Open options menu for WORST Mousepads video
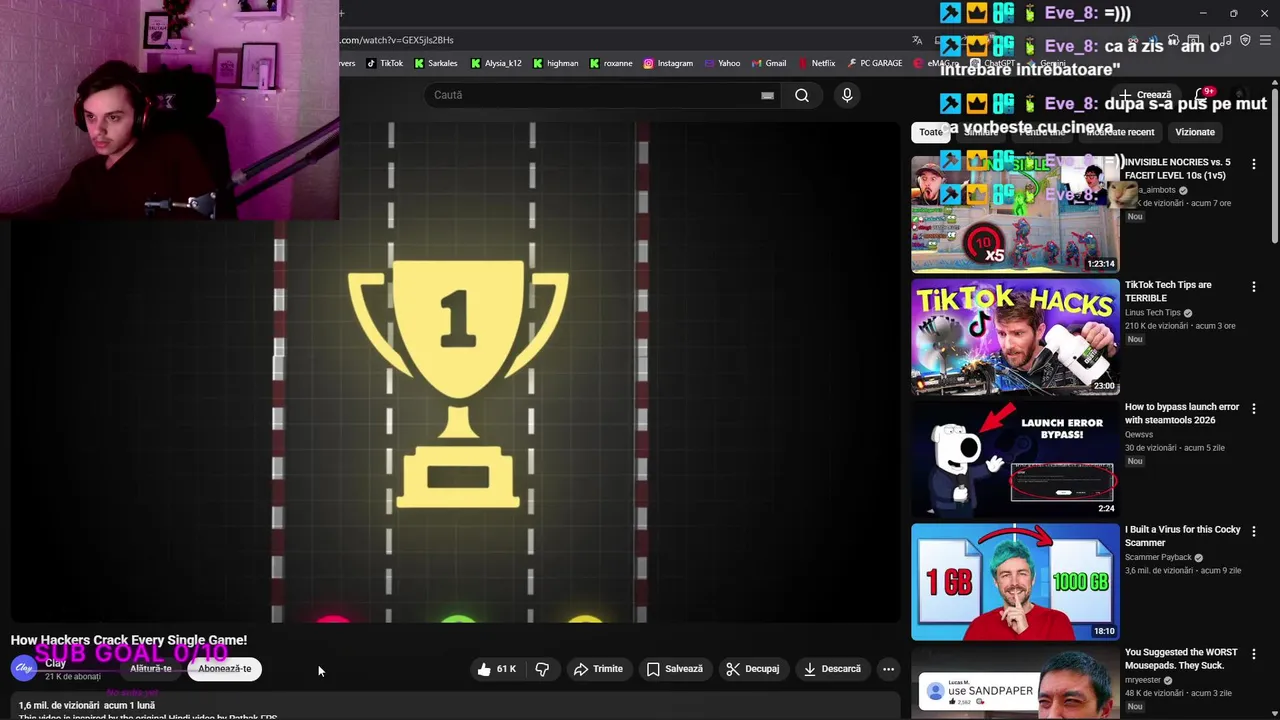1280x720 pixels. pyautogui.click(x=1254, y=654)
